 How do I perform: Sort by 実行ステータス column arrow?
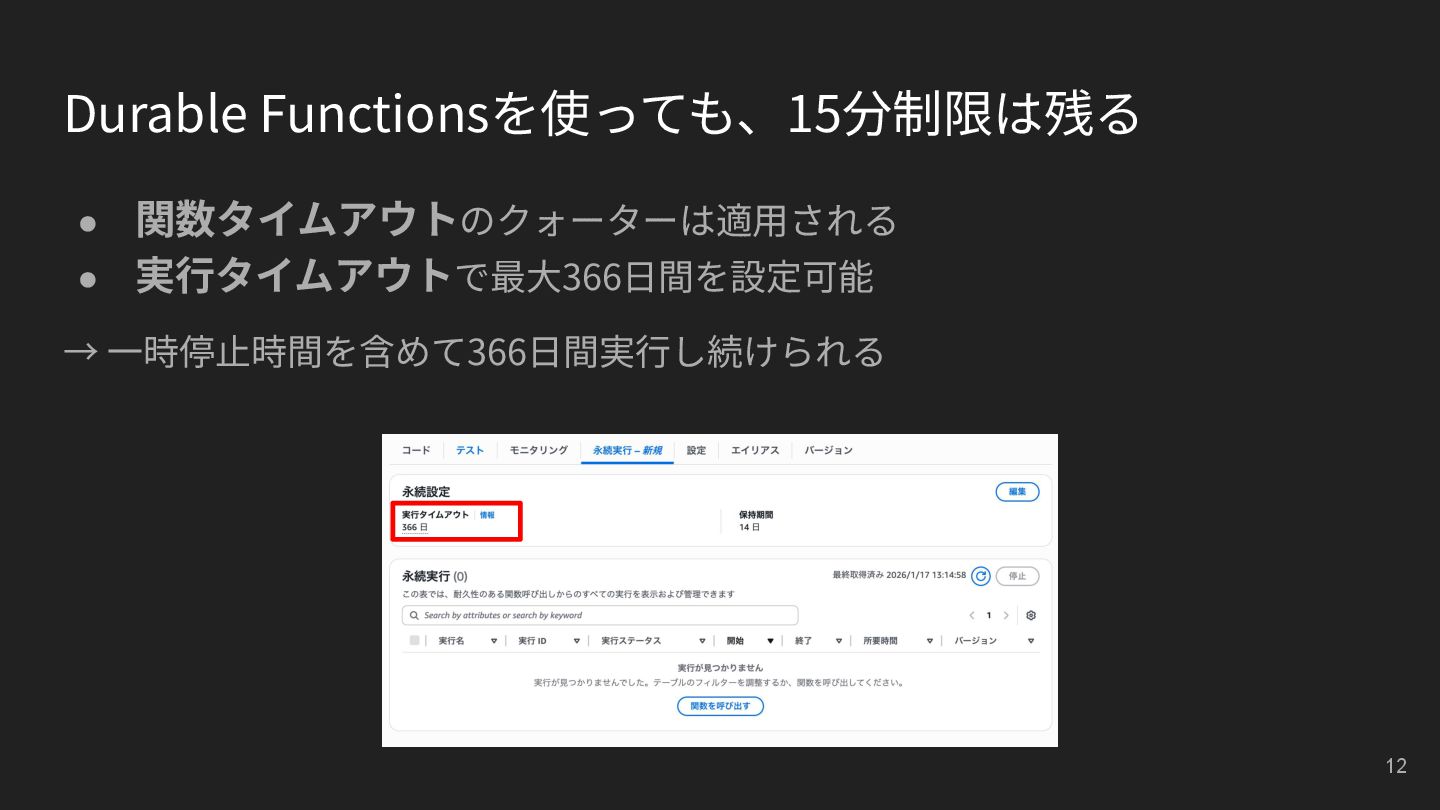[703, 641]
